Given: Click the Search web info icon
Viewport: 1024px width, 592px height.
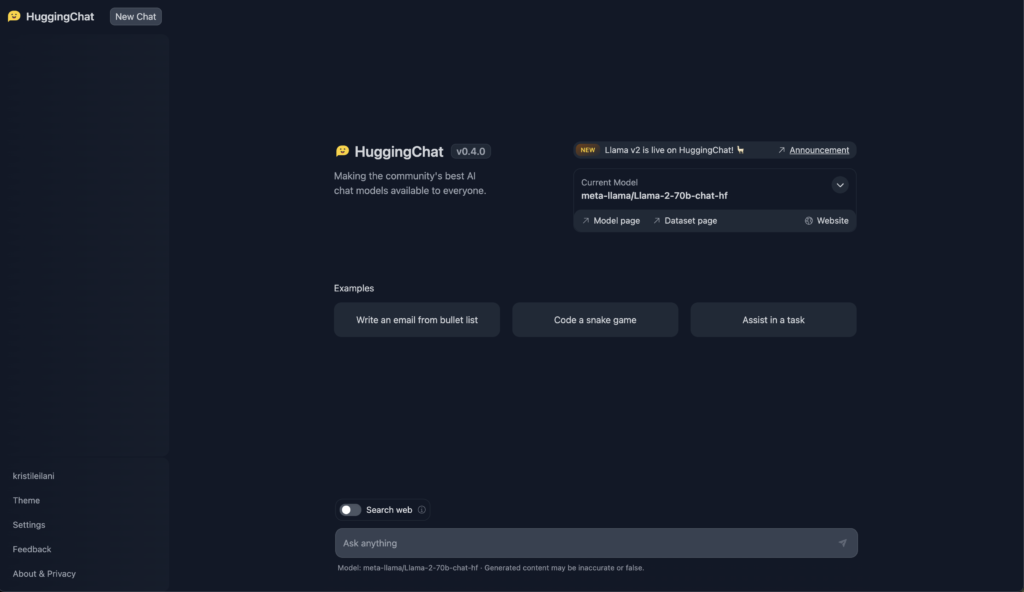Looking at the screenshot, I should tap(422, 510).
